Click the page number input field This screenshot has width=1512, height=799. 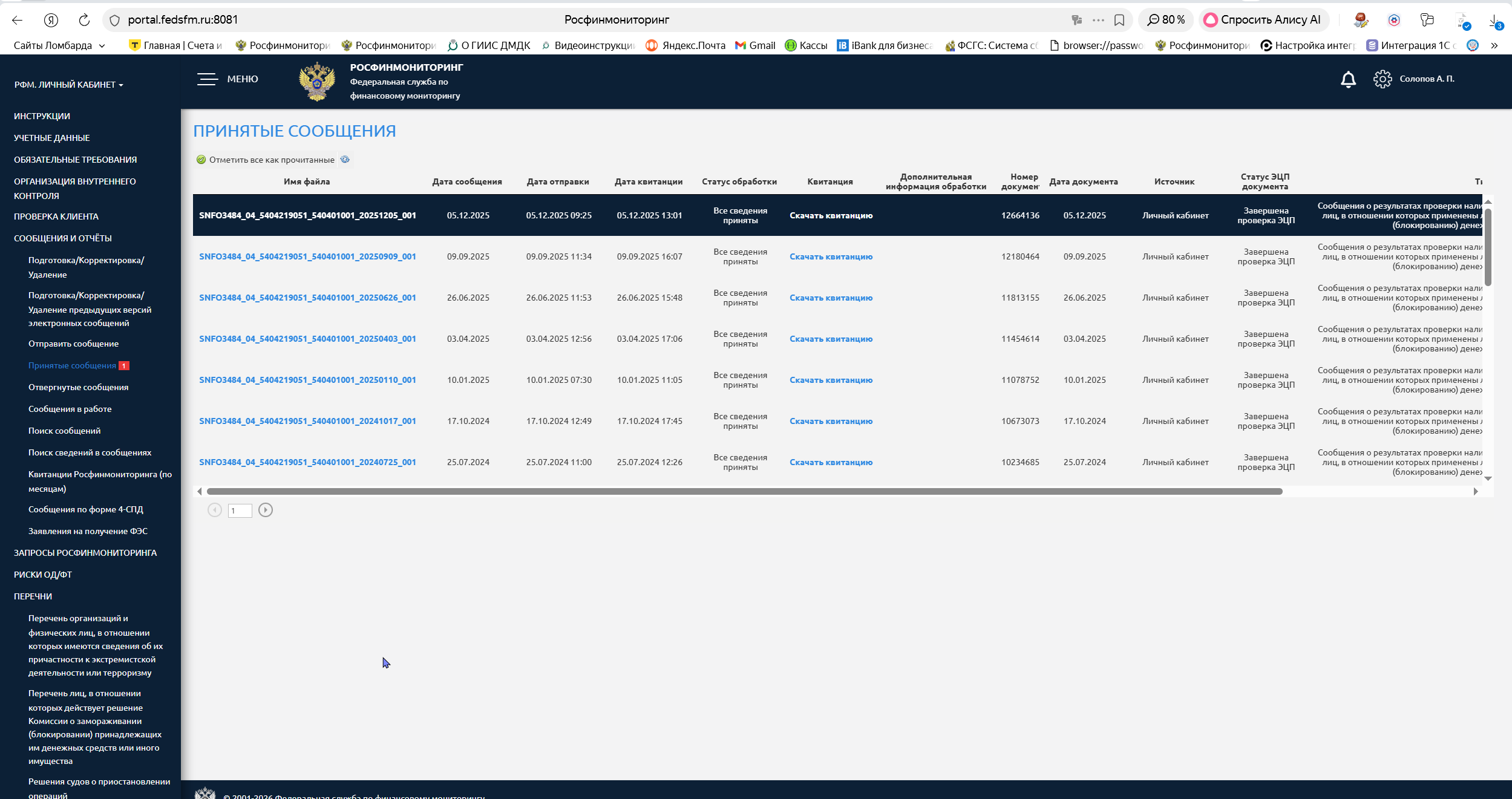240,510
